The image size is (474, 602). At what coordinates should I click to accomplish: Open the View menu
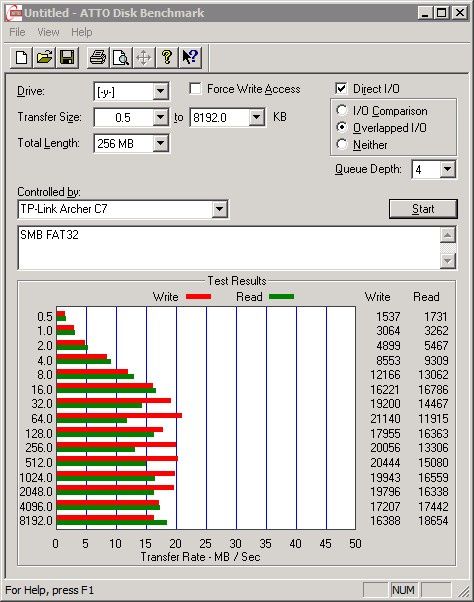(x=48, y=32)
